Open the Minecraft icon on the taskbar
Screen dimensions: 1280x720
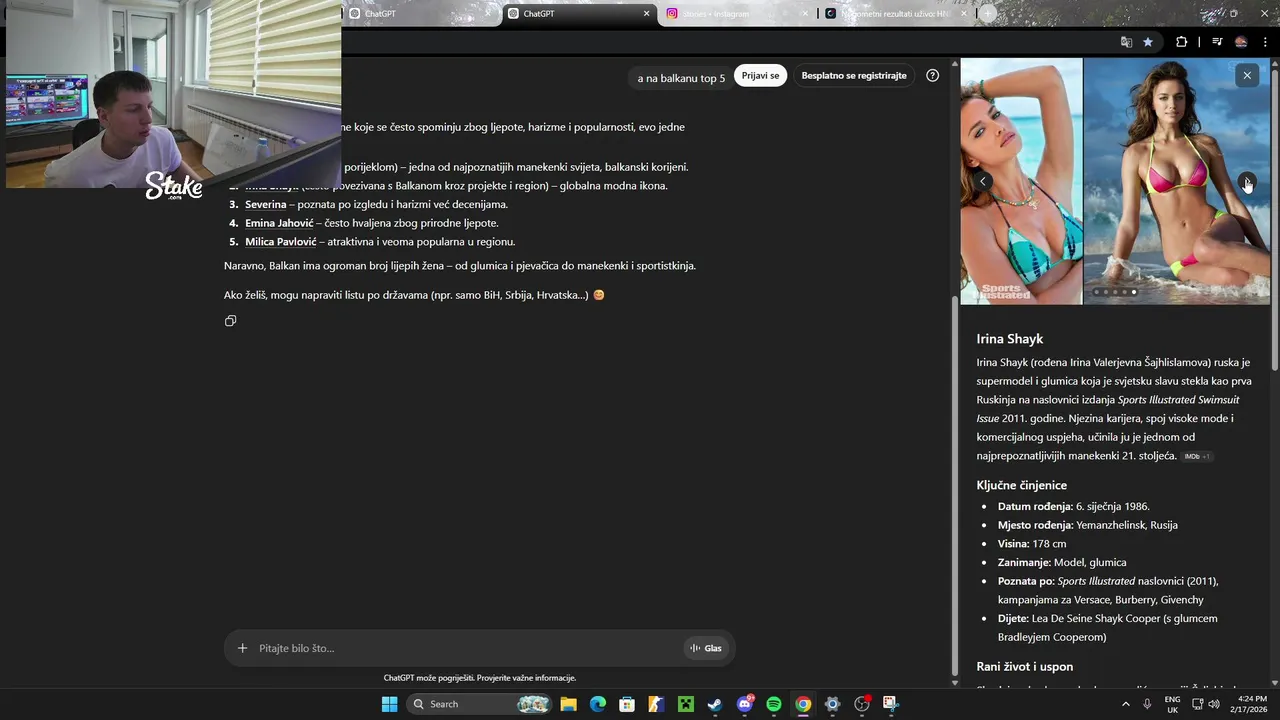686,704
